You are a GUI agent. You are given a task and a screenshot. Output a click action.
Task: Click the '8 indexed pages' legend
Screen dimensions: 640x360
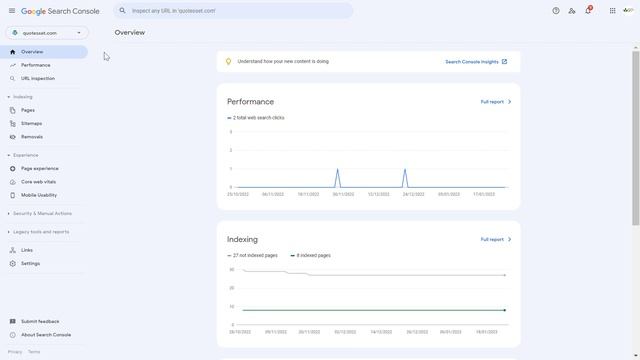tap(310, 256)
